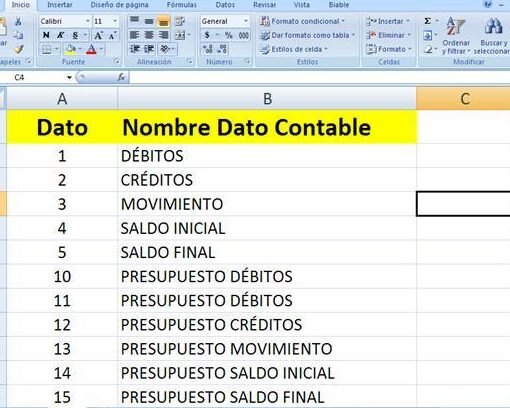This screenshot has width=510, height=408.
Task: Click the increase font size icon
Action: click(x=98, y=35)
